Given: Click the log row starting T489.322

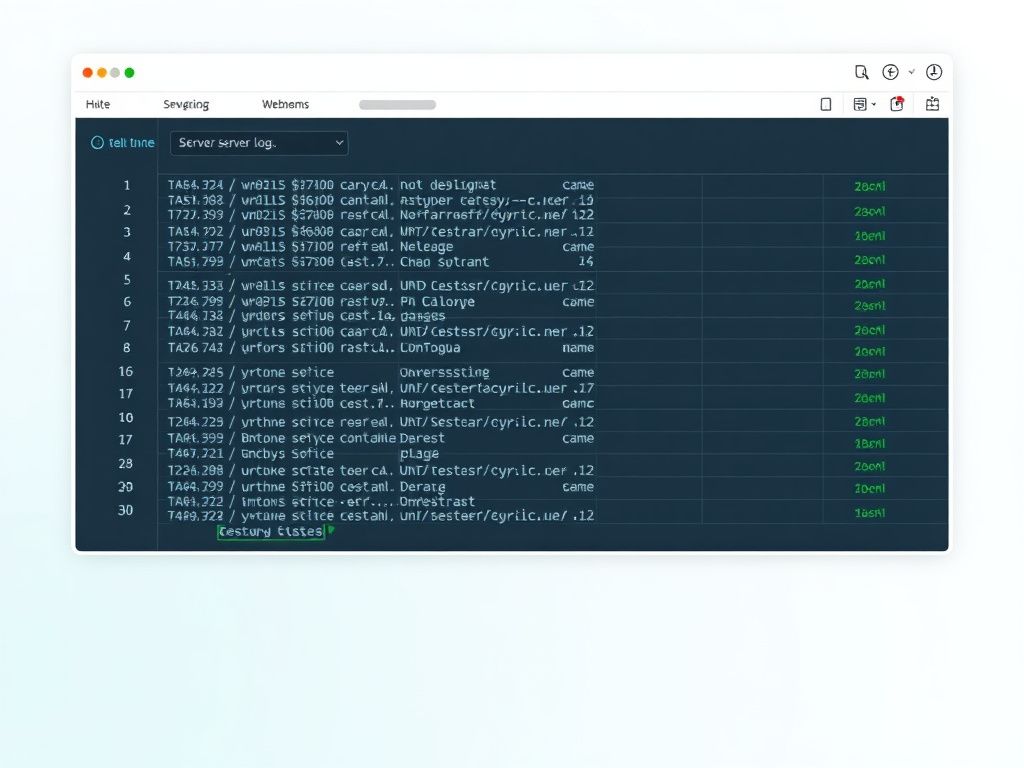Looking at the screenshot, I should point(381,516).
